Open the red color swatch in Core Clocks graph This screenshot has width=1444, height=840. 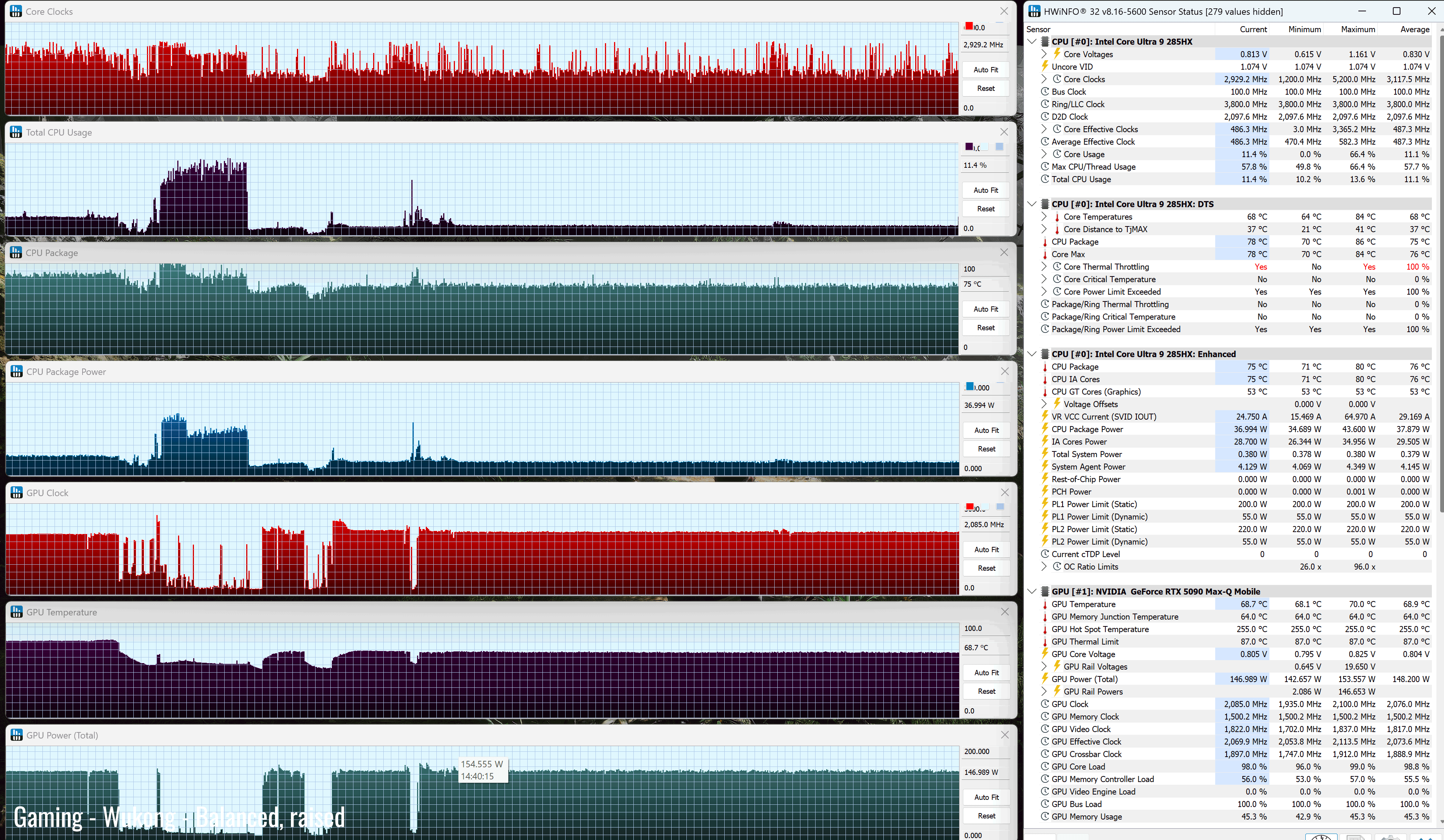[x=968, y=27]
